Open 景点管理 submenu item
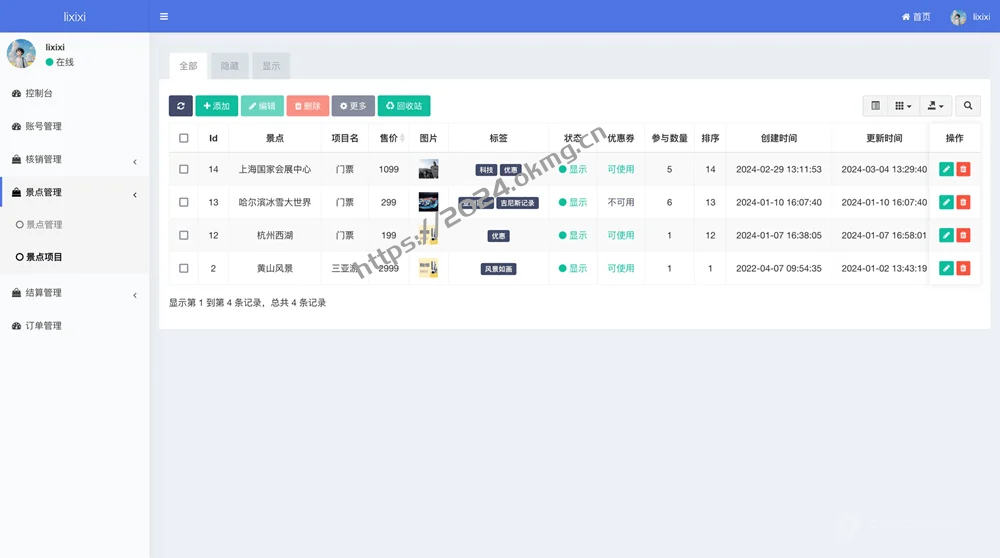 [44, 224]
